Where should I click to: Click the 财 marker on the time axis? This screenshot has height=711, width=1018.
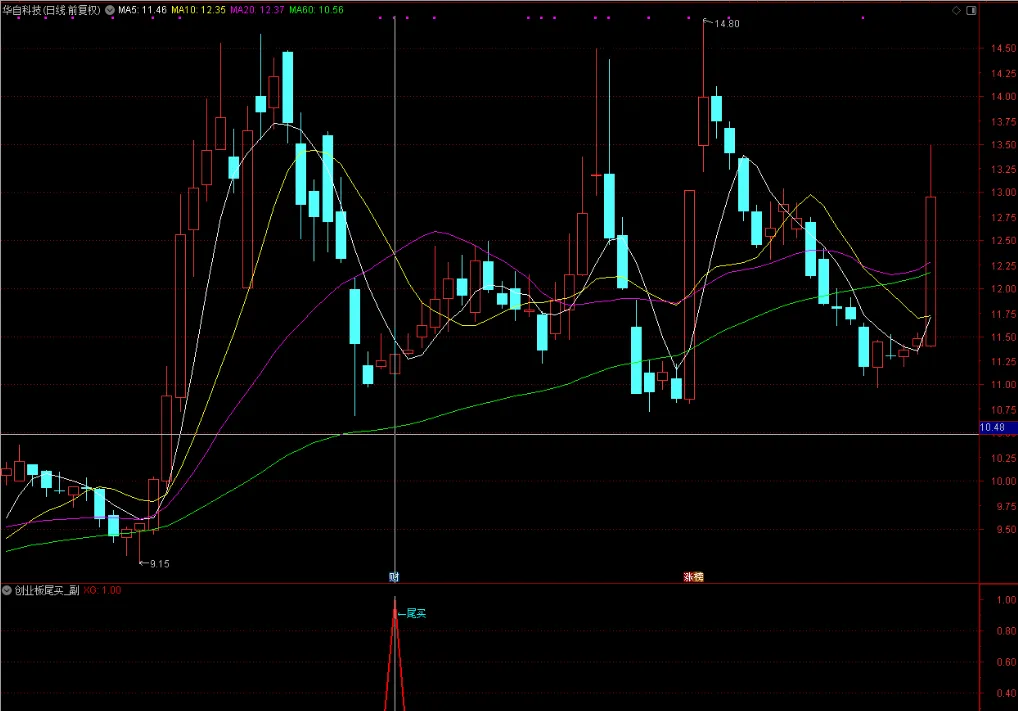[x=393, y=577]
